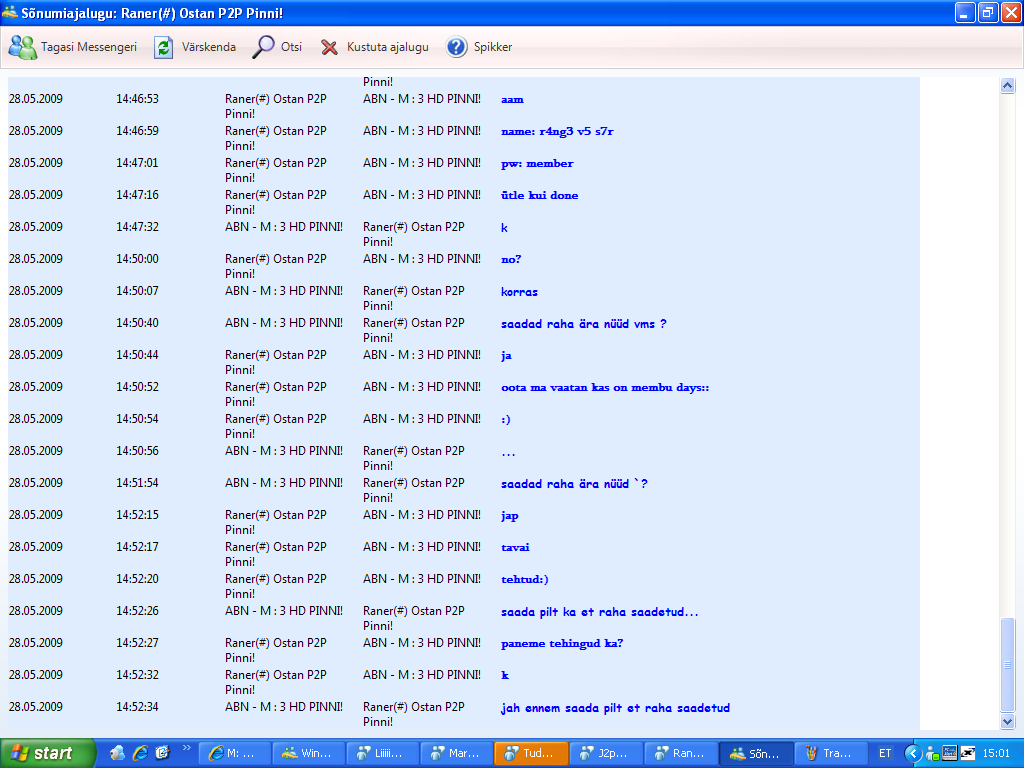Click the vertical scrollbar thumb
This screenshot has height=768, width=1024.
[x=1008, y=663]
